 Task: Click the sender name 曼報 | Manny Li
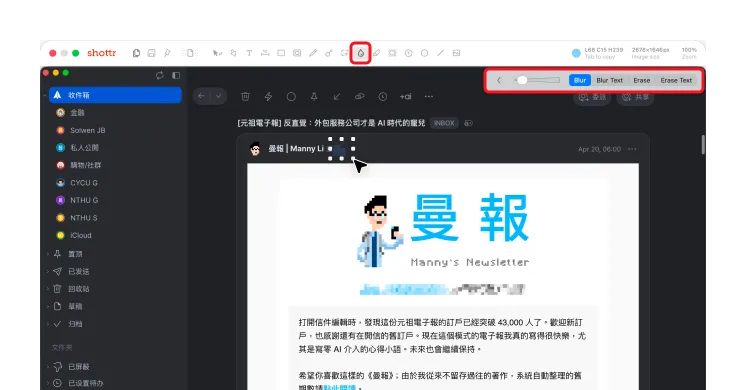click(296, 149)
